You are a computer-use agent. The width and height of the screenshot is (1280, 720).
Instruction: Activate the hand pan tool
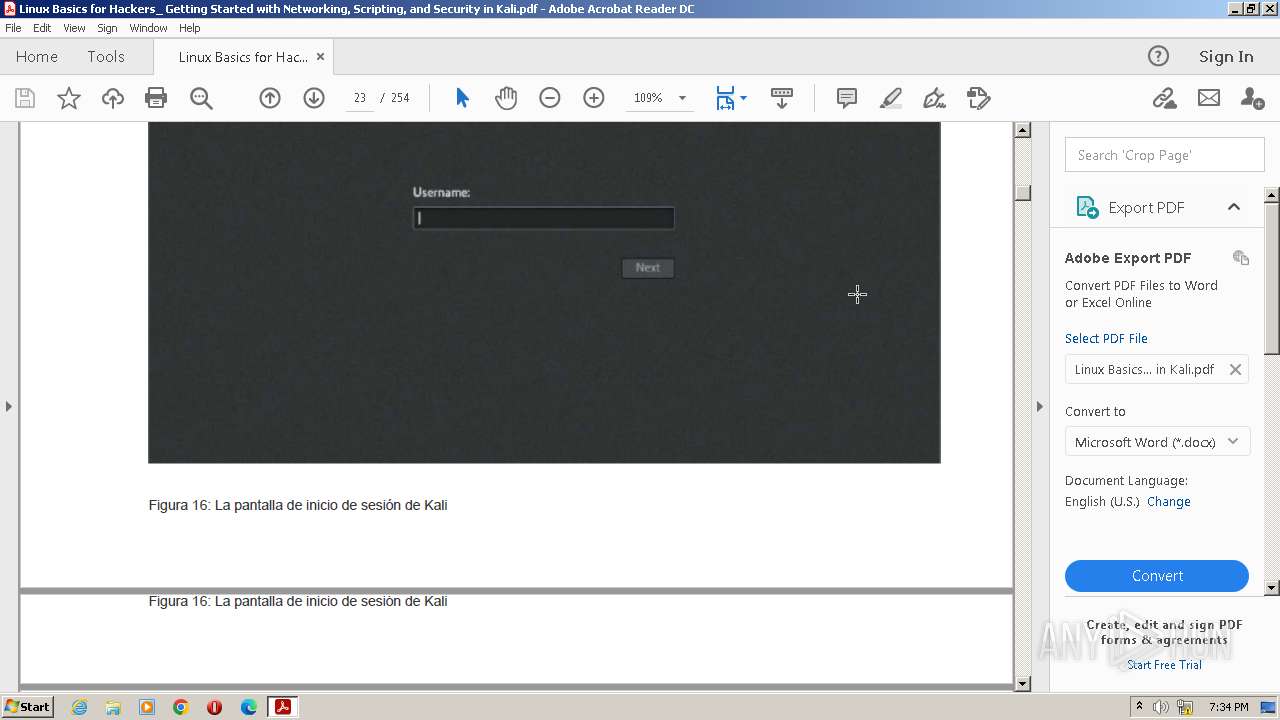pyautogui.click(x=506, y=98)
